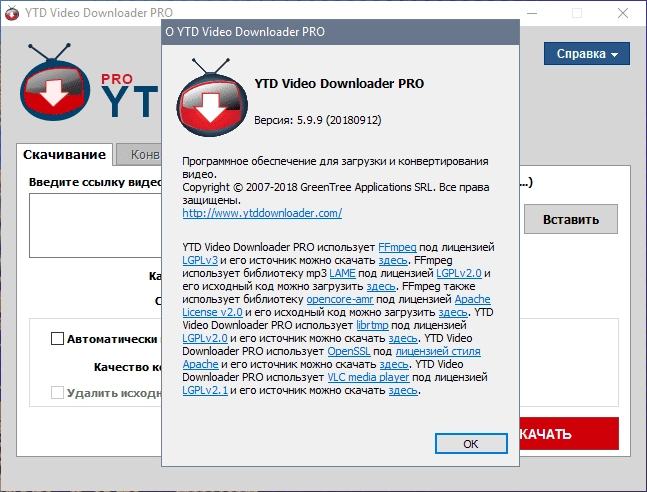This screenshot has height=492, width=647.
Task: Open the VLC media player link
Action: point(368,377)
